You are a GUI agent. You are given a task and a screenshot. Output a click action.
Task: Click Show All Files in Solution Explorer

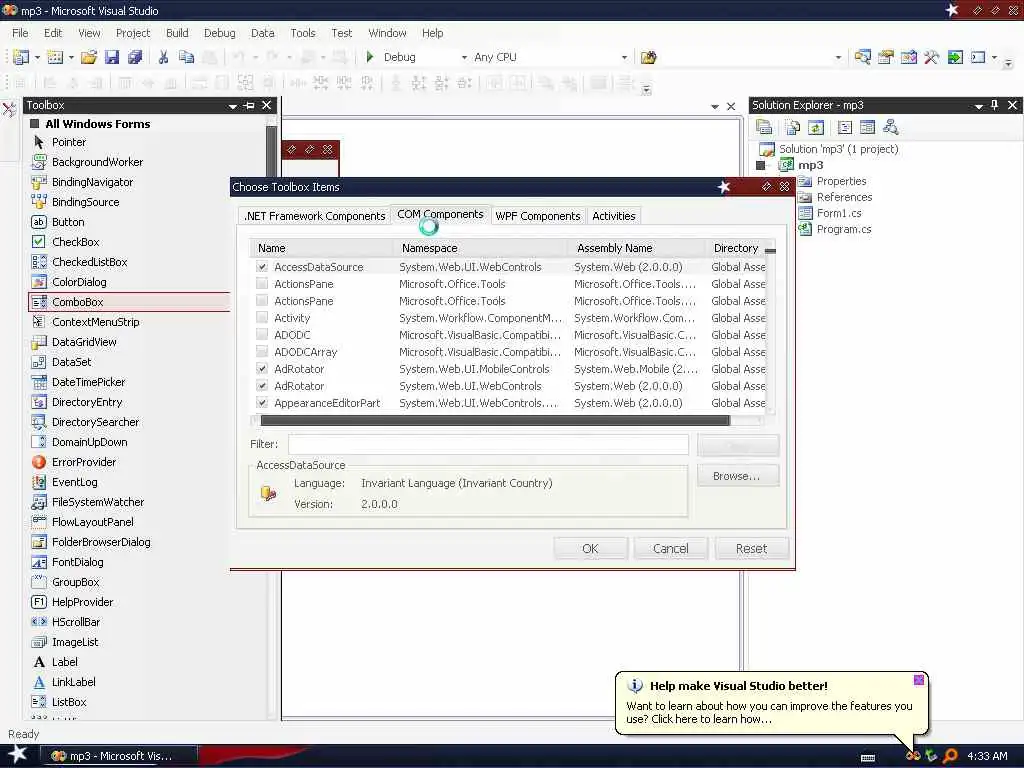(792, 127)
